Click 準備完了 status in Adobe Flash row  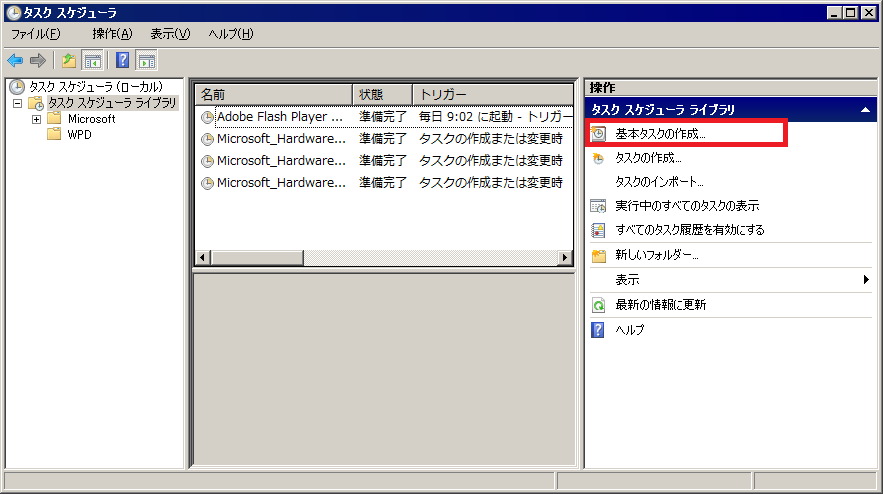tap(383, 117)
